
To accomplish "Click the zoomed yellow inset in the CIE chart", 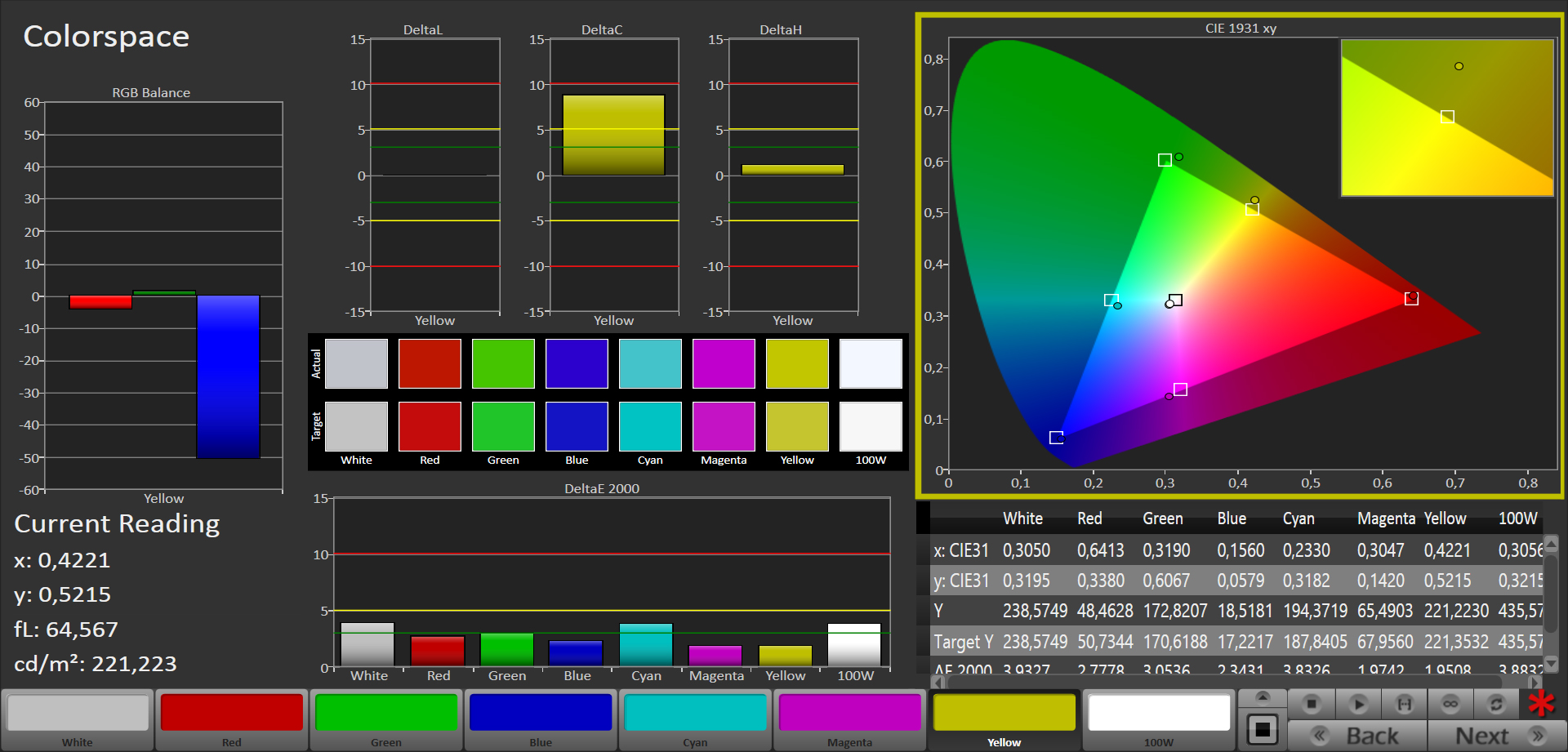I will (1447, 118).
